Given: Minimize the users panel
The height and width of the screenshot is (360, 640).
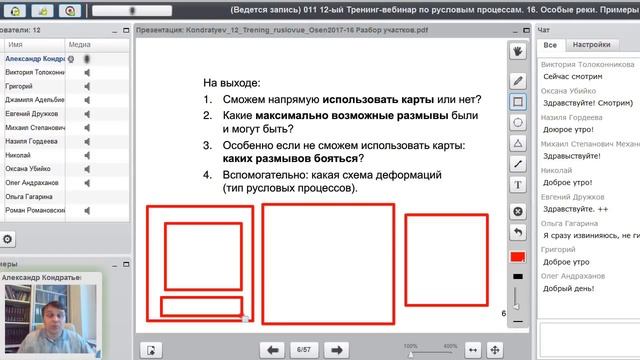Looking at the screenshot, I should click(115, 31).
